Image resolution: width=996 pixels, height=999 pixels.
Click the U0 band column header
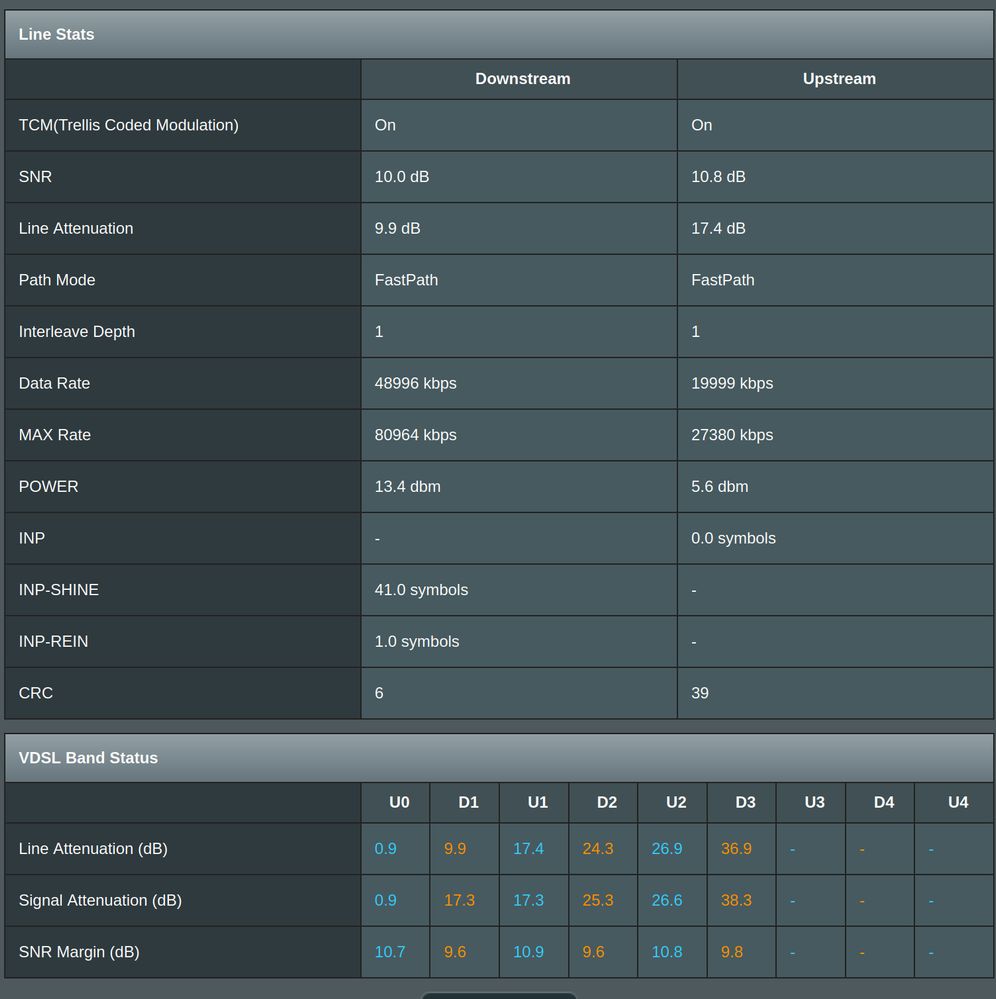tap(399, 802)
